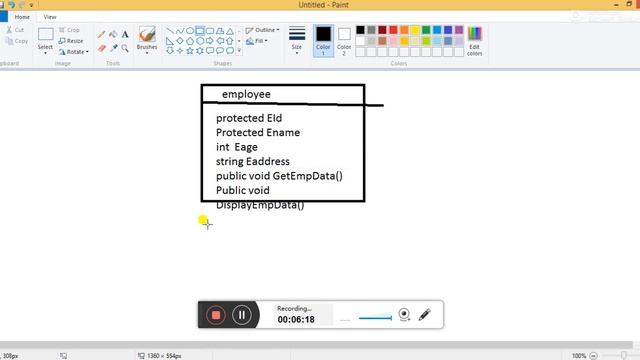The height and width of the screenshot is (360, 640).
Task: Choose the Oval callout shape
Action: pos(220,51)
